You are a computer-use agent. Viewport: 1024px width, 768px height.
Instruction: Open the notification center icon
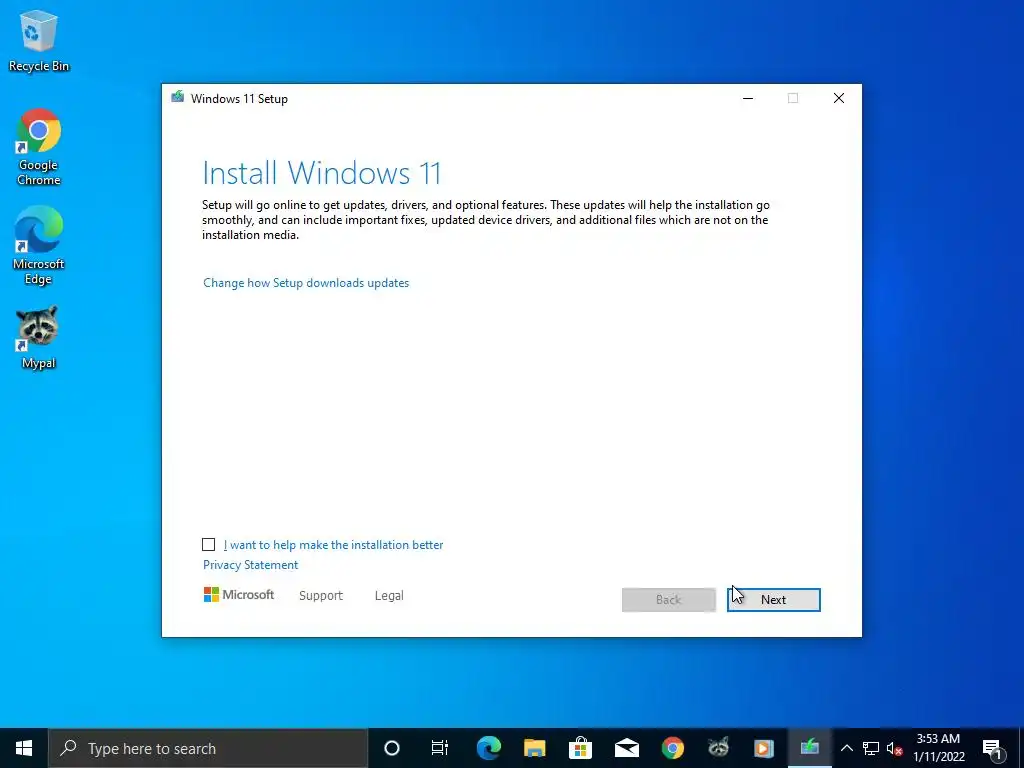[992, 748]
